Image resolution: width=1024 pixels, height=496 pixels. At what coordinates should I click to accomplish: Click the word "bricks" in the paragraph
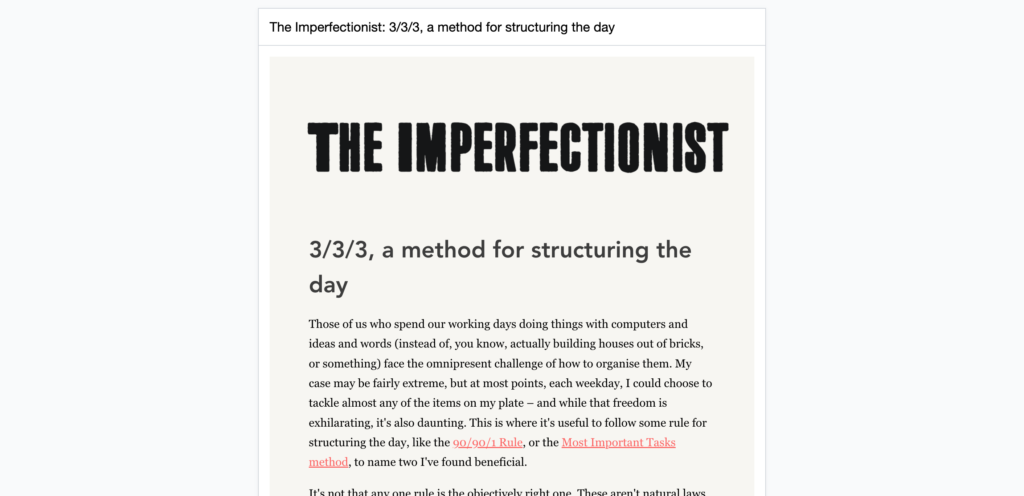pos(686,343)
